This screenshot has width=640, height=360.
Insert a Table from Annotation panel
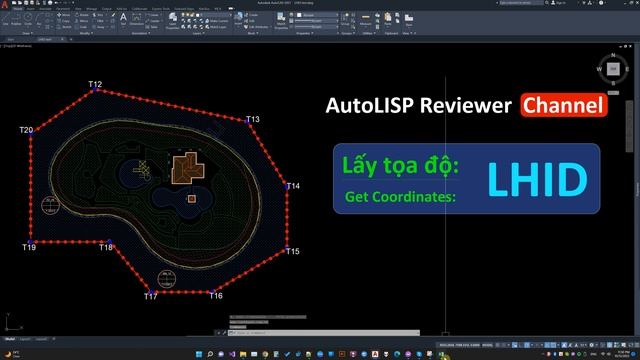(x=152, y=27)
